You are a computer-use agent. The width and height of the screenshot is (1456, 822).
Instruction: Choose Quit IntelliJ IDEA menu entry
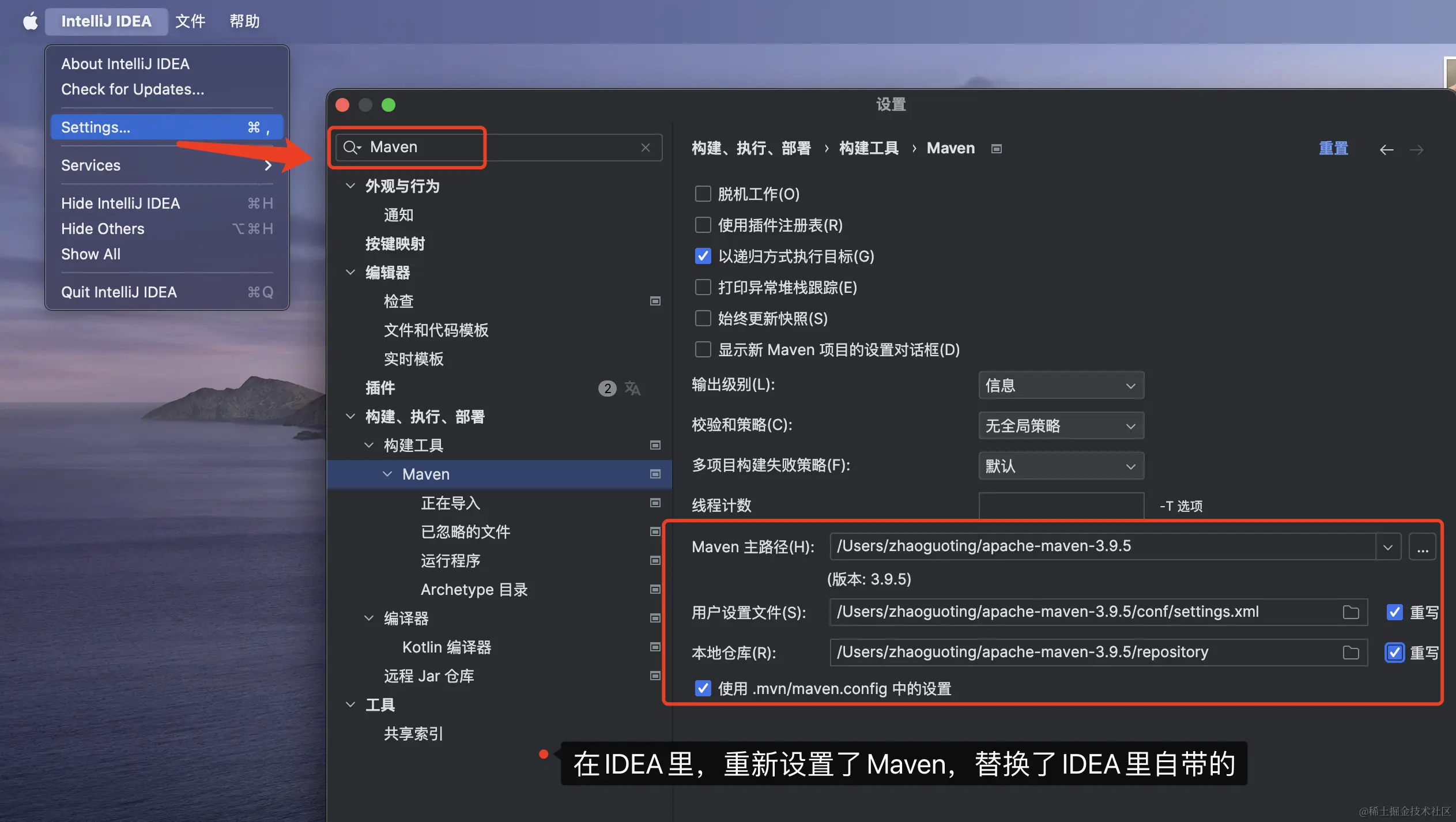(x=167, y=292)
